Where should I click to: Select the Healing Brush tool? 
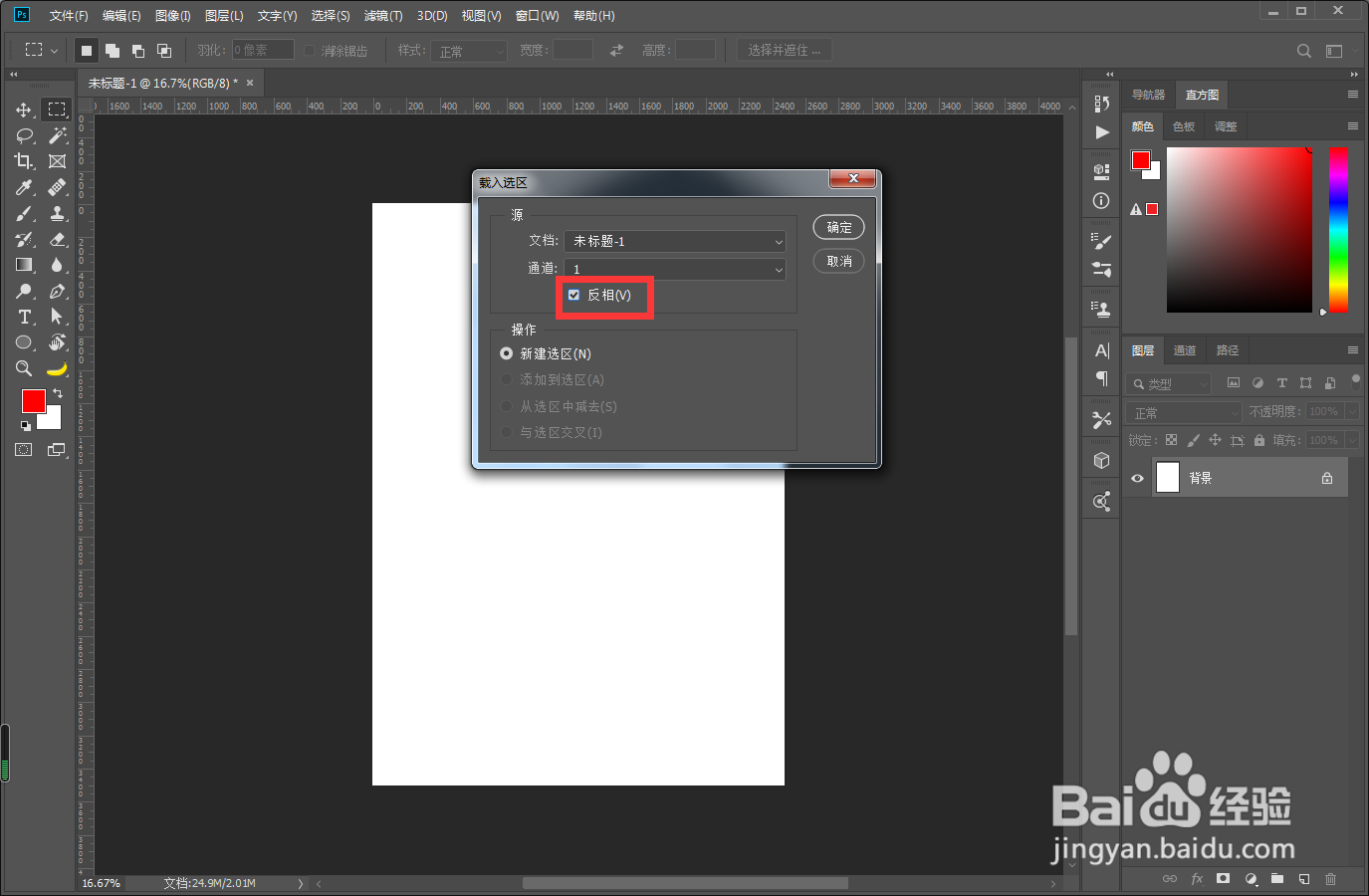pyautogui.click(x=57, y=187)
